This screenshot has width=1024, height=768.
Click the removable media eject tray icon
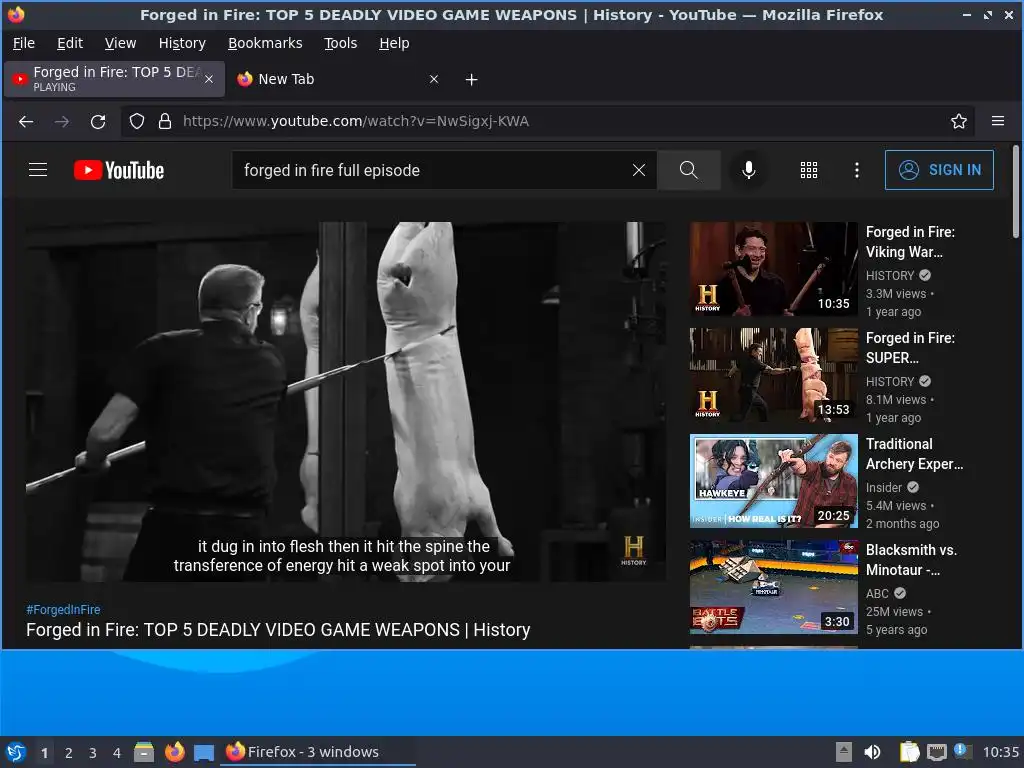[x=844, y=752]
